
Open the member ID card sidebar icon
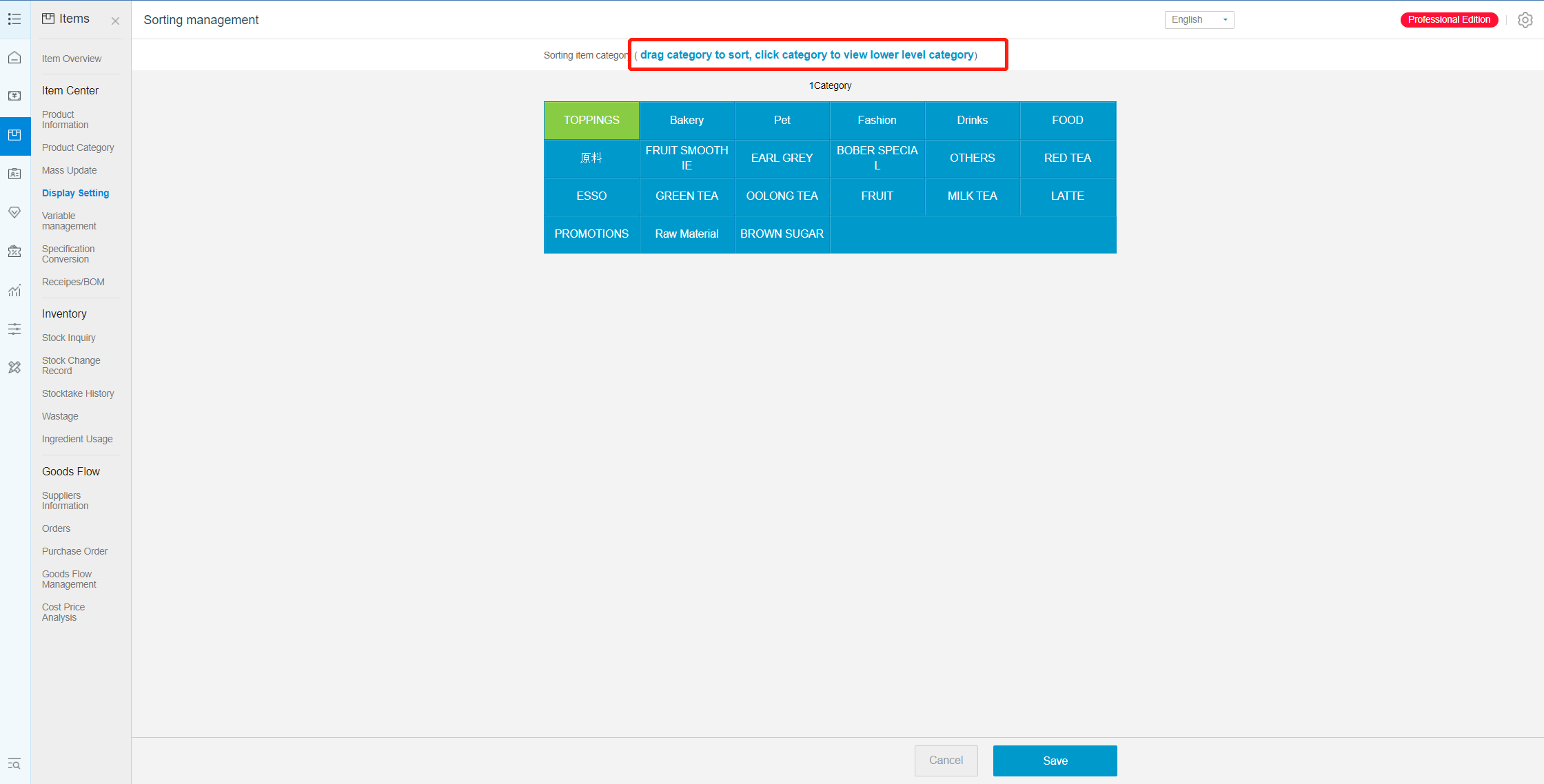14,174
